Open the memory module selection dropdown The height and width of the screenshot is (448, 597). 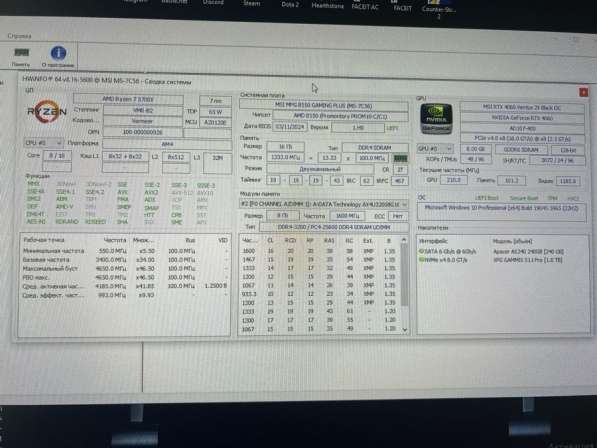324,204
